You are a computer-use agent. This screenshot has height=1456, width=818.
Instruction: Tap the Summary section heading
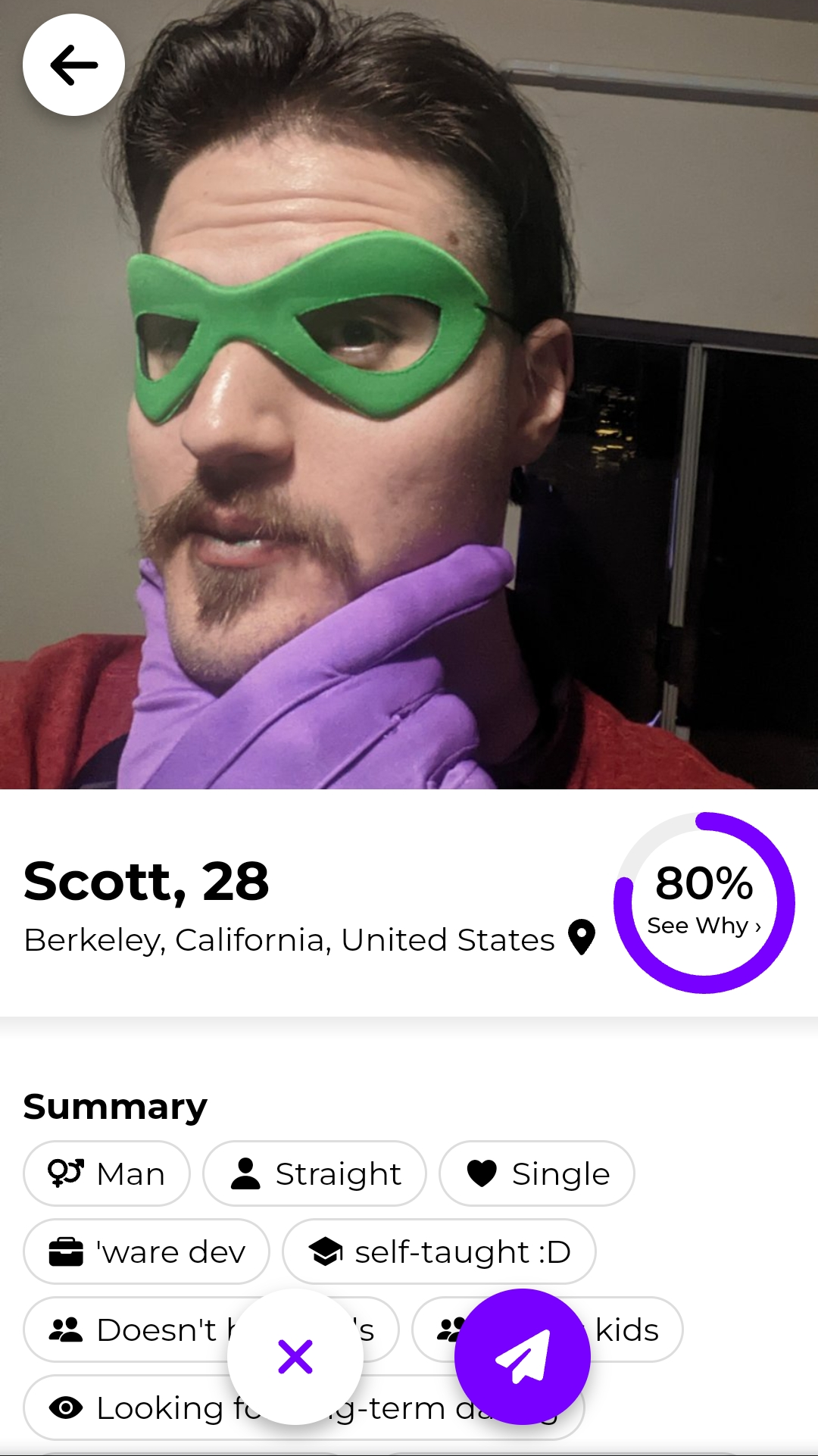[x=115, y=1107]
